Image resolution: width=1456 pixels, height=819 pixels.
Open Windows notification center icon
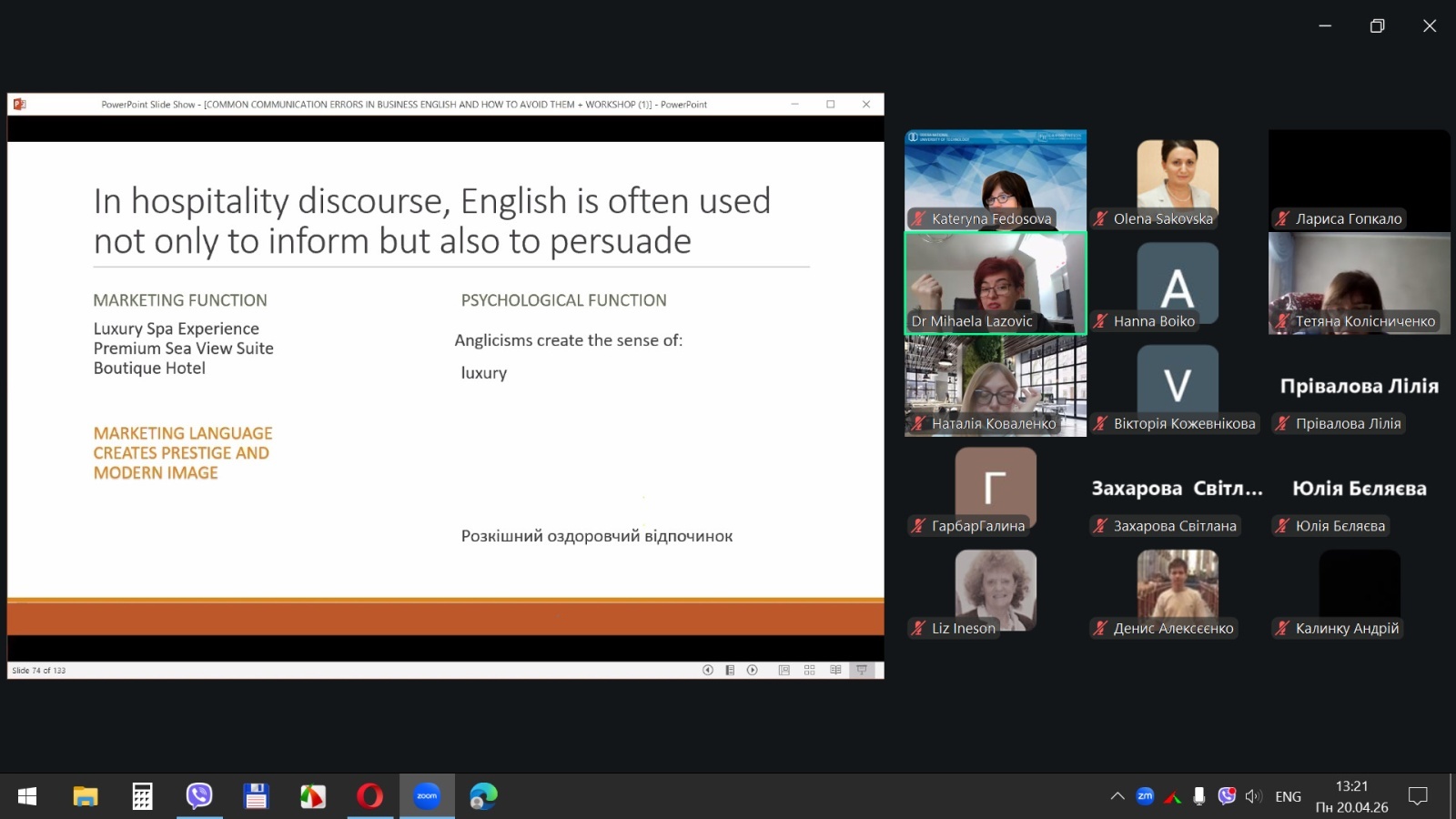click(1418, 796)
